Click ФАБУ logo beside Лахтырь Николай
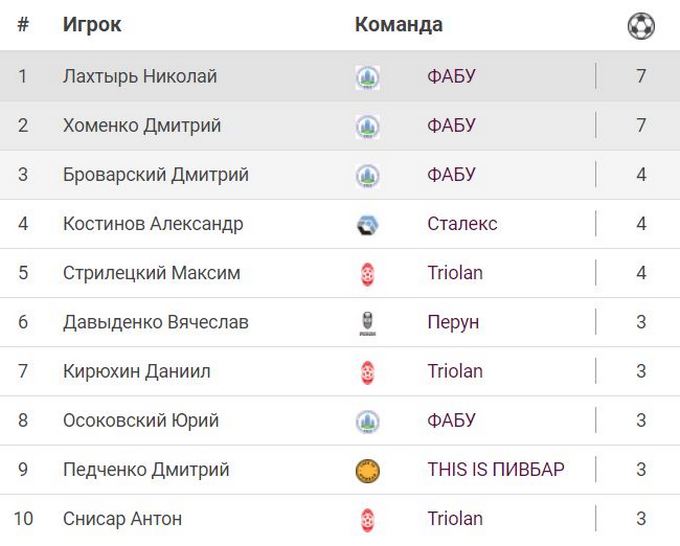Image resolution: width=680 pixels, height=546 pixels. (368, 77)
